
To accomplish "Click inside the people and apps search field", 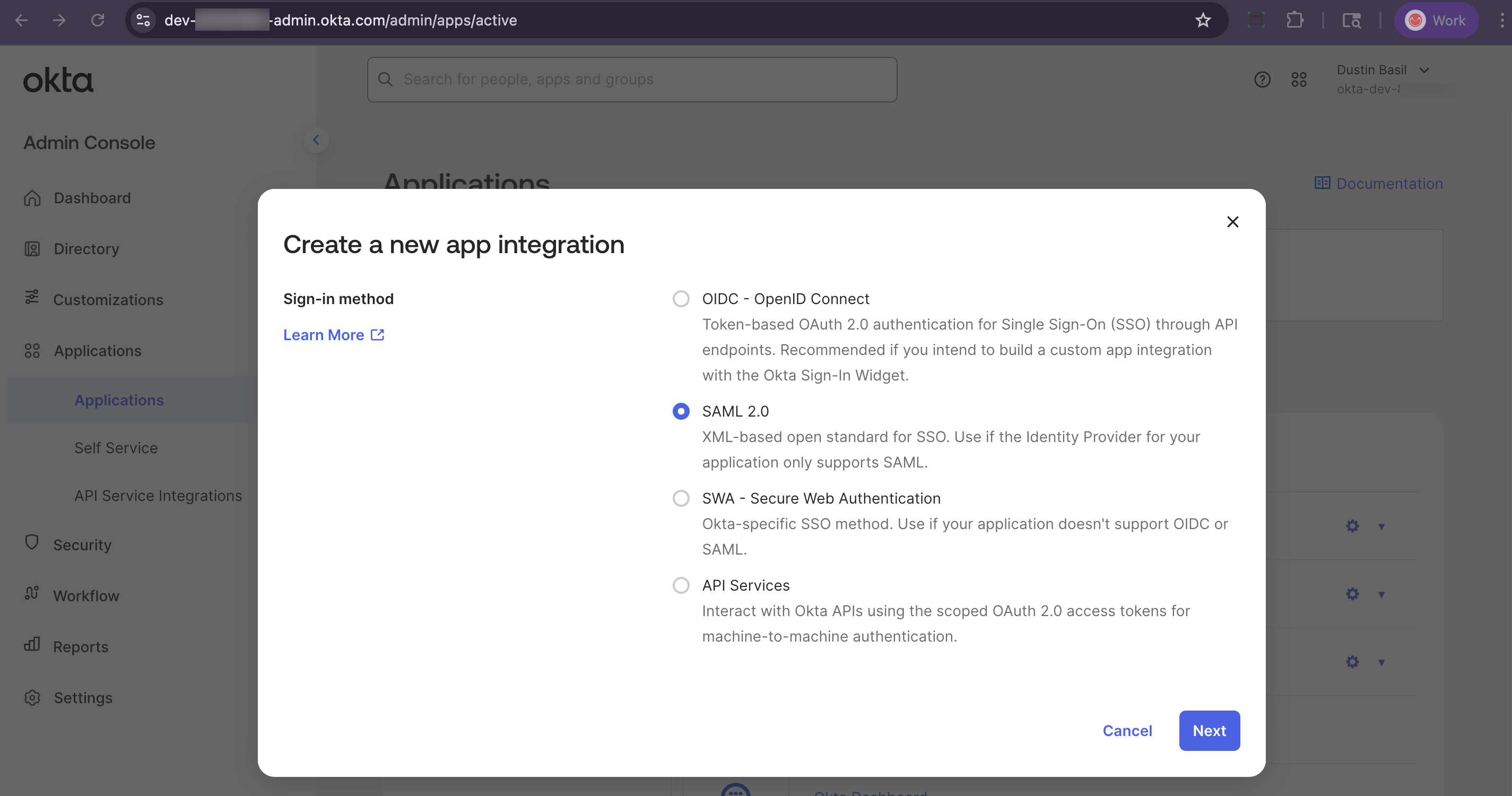I will 631,79.
